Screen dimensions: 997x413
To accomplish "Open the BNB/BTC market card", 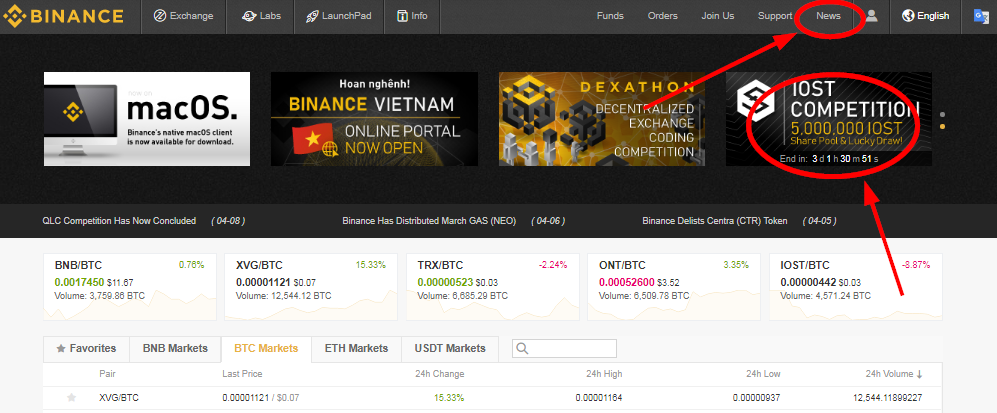I will (130, 287).
